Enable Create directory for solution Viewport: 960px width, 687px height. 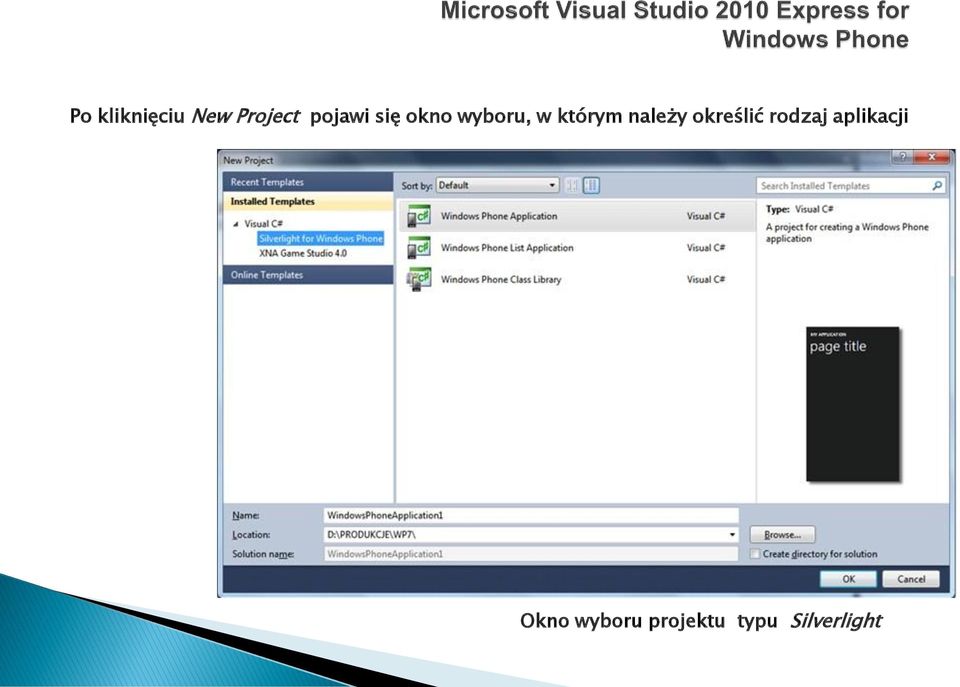(x=756, y=554)
